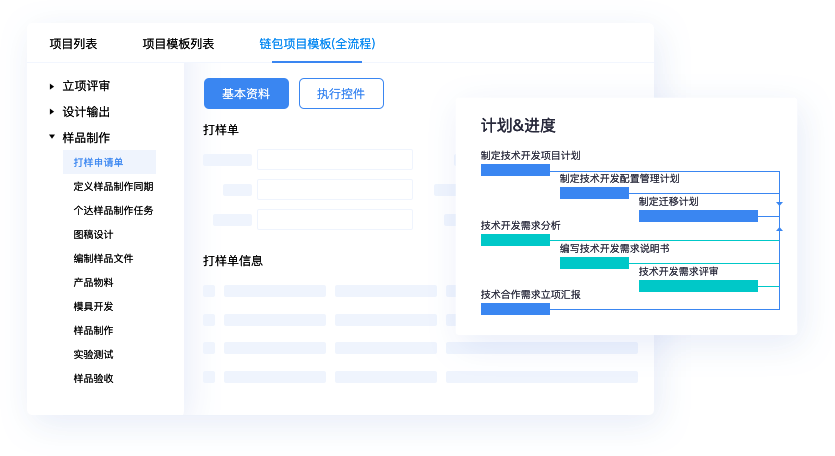This screenshot has height=456, width=835.
Task: Select 个达样品制作任务 item
Action: pyautogui.click(x=113, y=210)
